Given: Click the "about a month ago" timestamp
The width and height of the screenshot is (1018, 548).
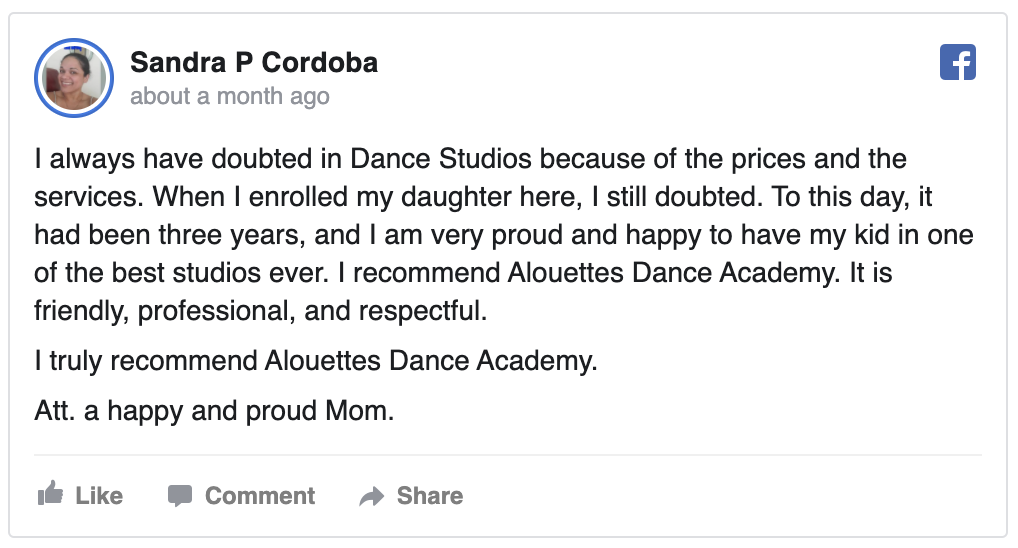Looking at the screenshot, I should [x=229, y=97].
